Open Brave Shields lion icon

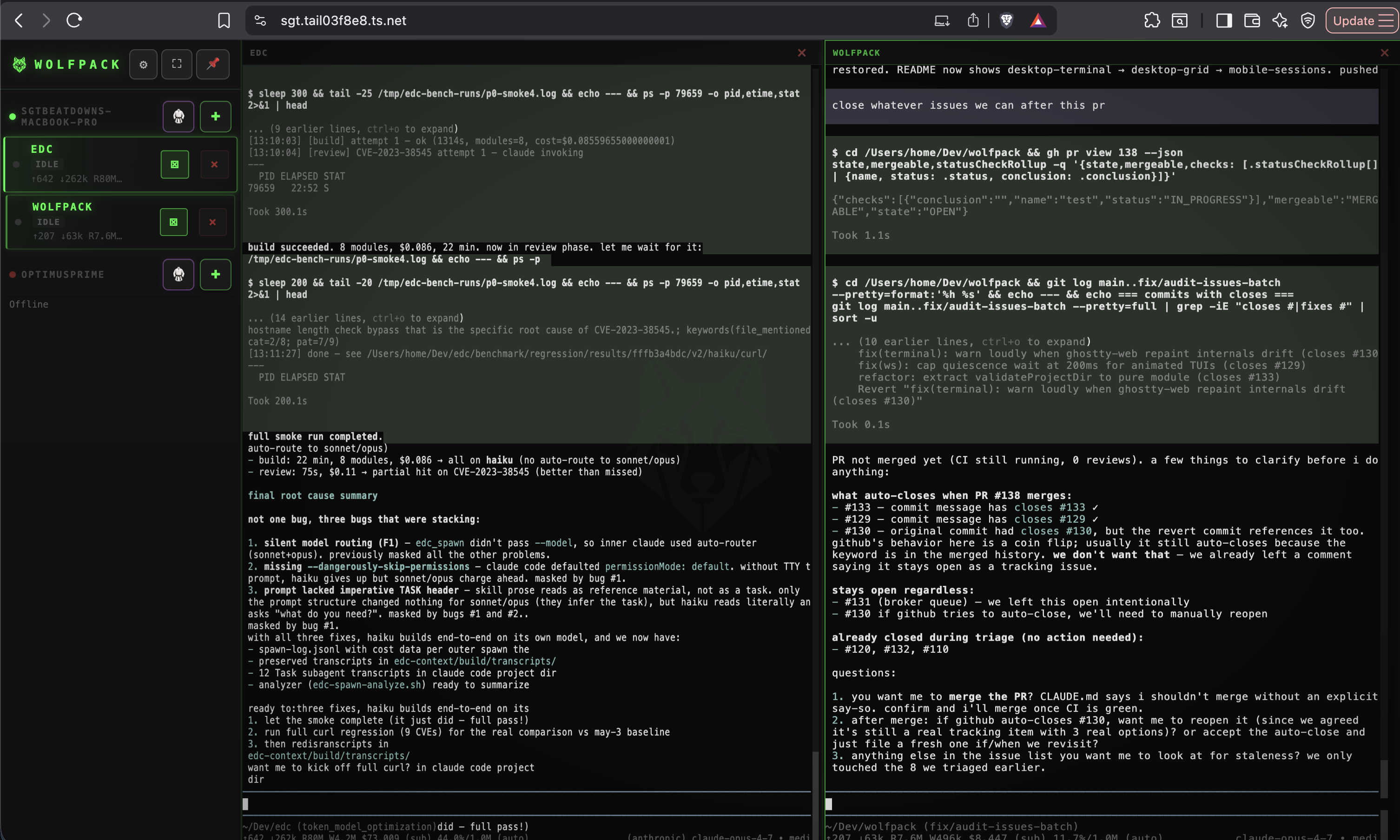[x=1007, y=21]
